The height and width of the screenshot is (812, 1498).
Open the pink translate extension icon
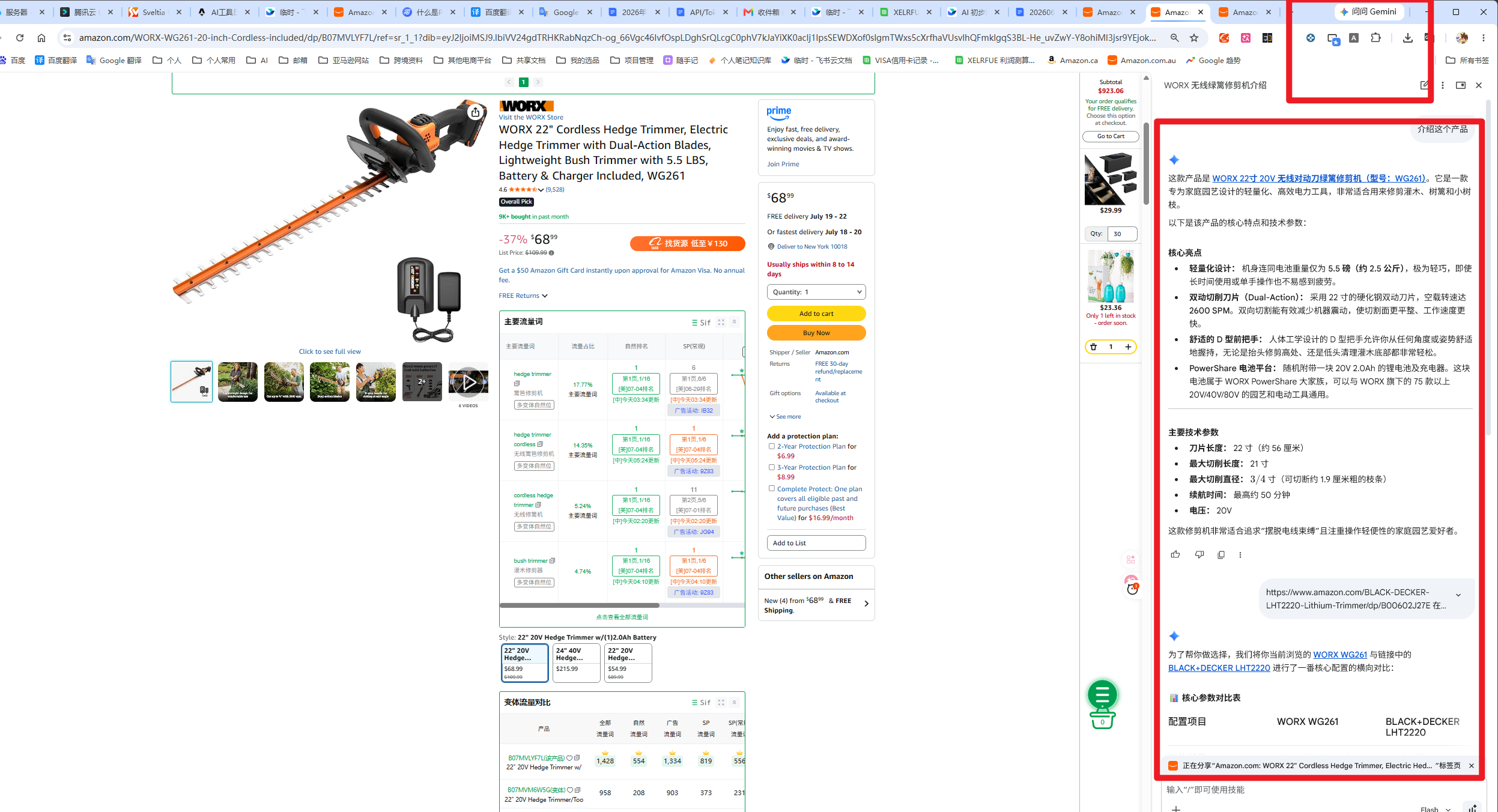click(x=1246, y=38)
